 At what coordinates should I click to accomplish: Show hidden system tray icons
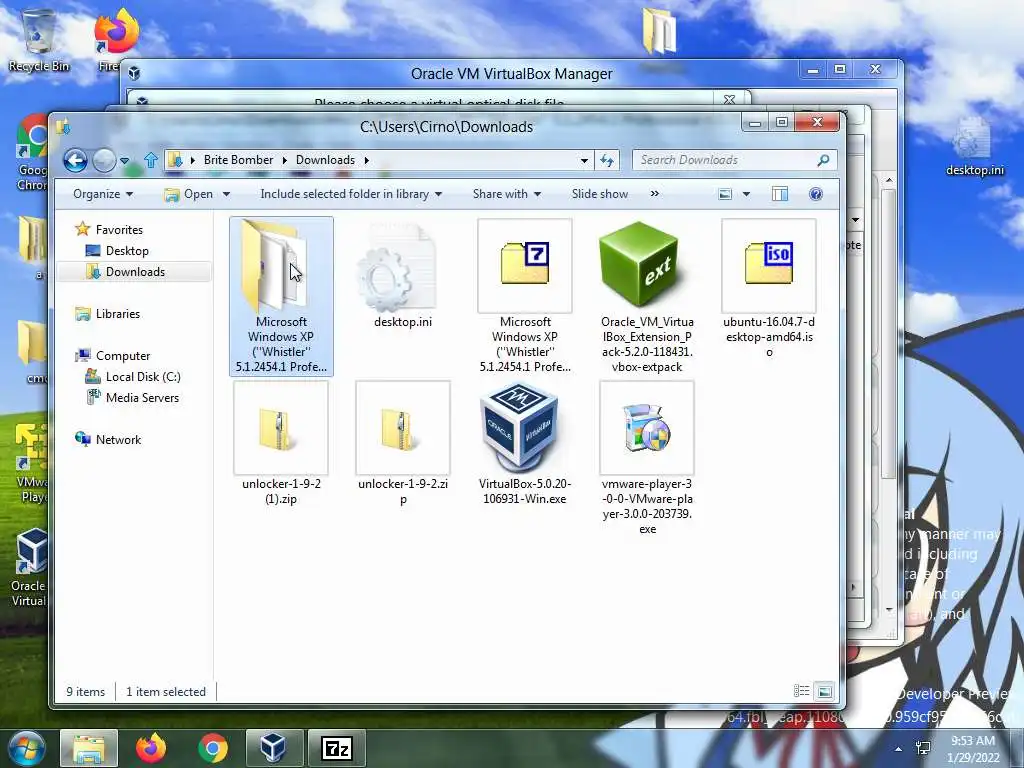point(899,749)
